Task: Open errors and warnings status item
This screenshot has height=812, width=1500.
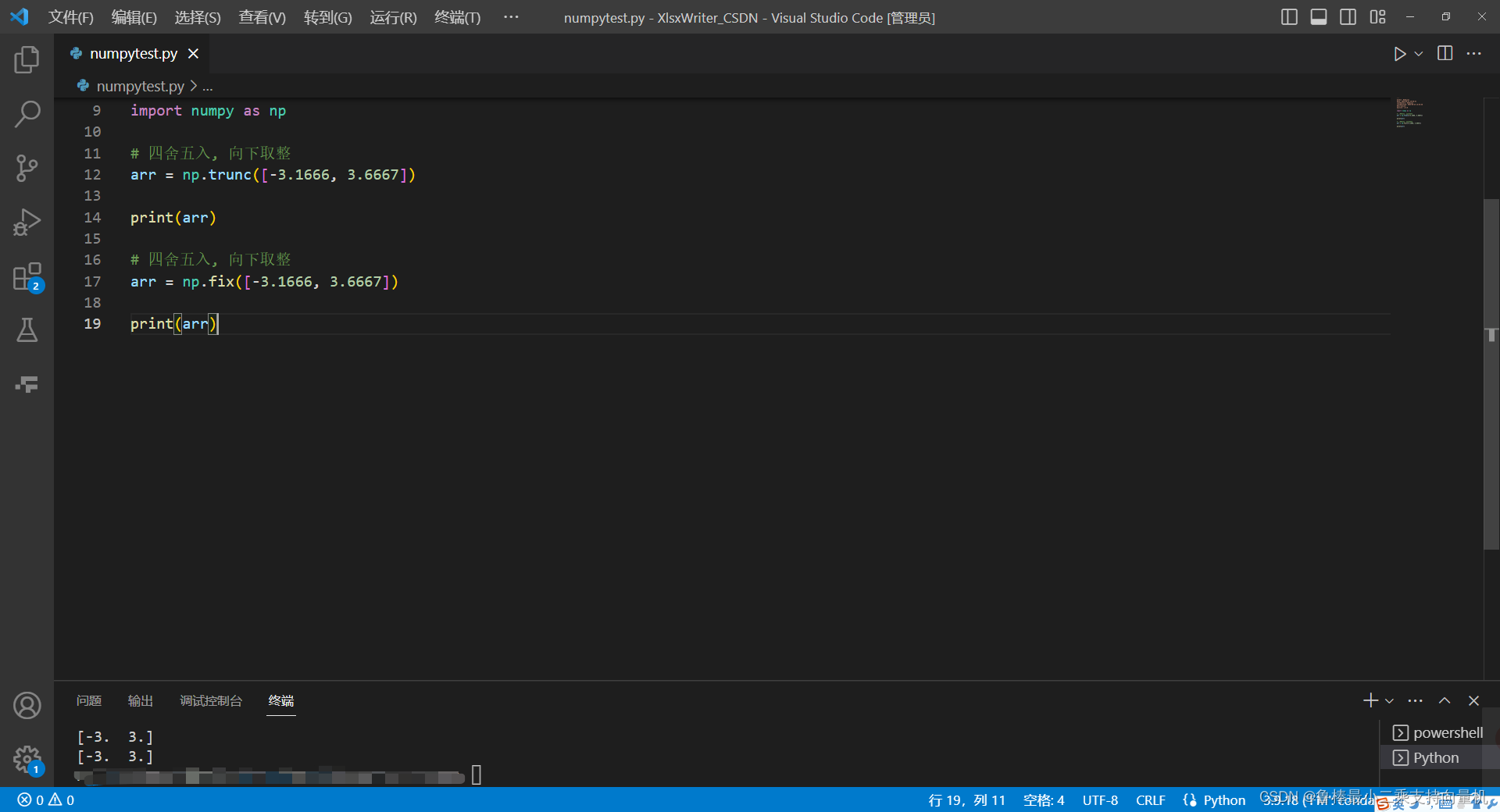Action: [x=46, y=800]
